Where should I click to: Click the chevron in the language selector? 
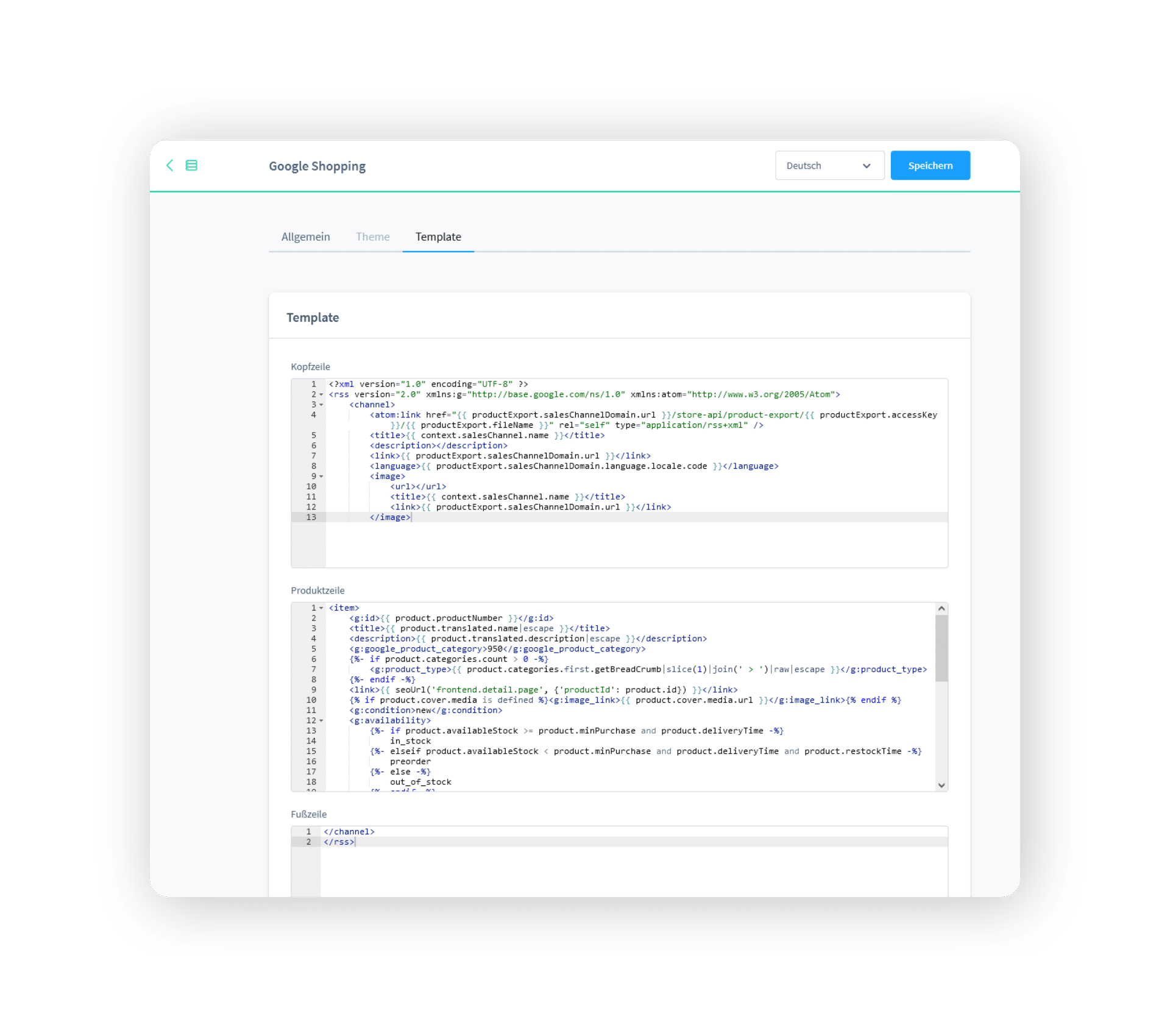pos(867,166)
